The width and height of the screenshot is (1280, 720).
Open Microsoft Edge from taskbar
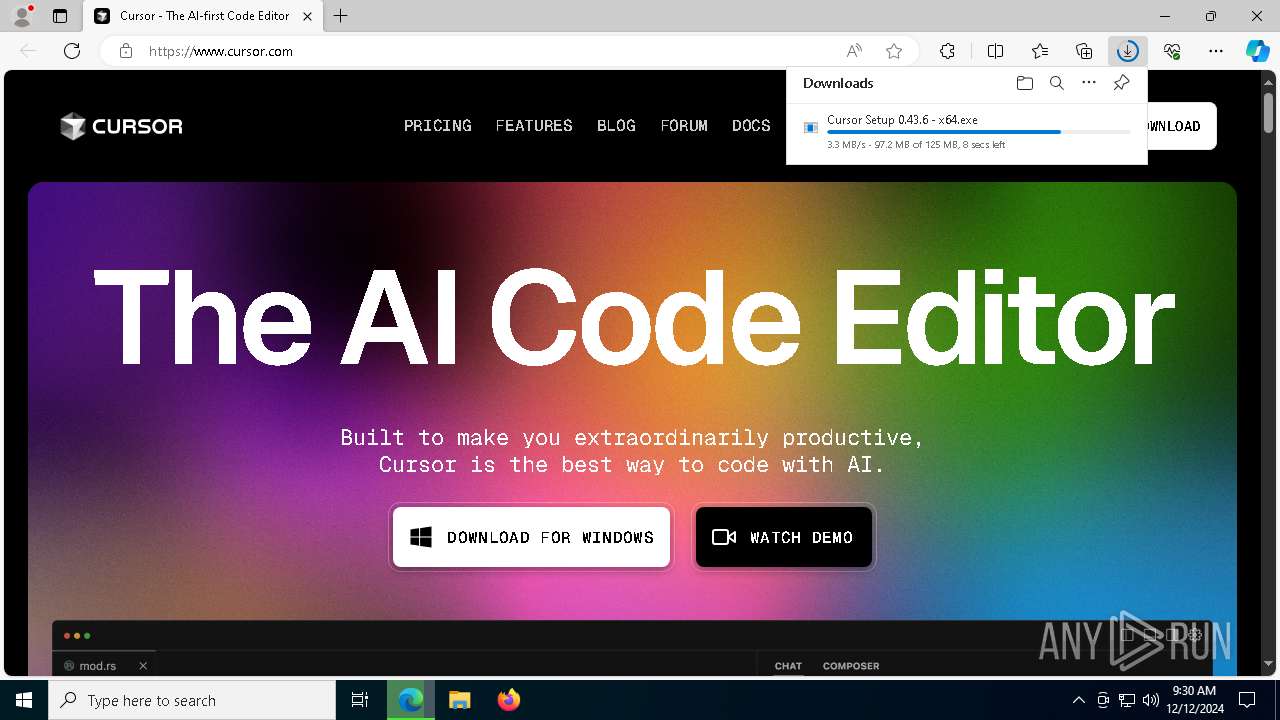click(411, 700)
